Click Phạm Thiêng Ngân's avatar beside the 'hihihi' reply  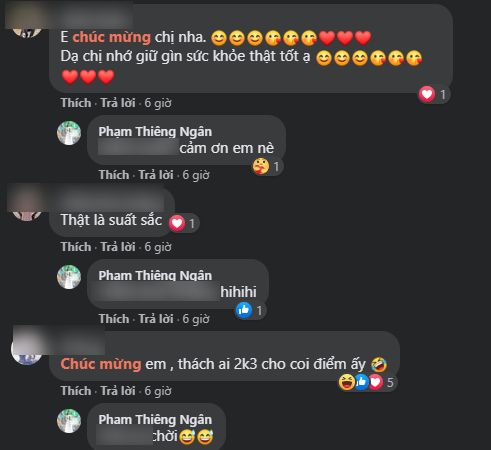pos(69,277)
